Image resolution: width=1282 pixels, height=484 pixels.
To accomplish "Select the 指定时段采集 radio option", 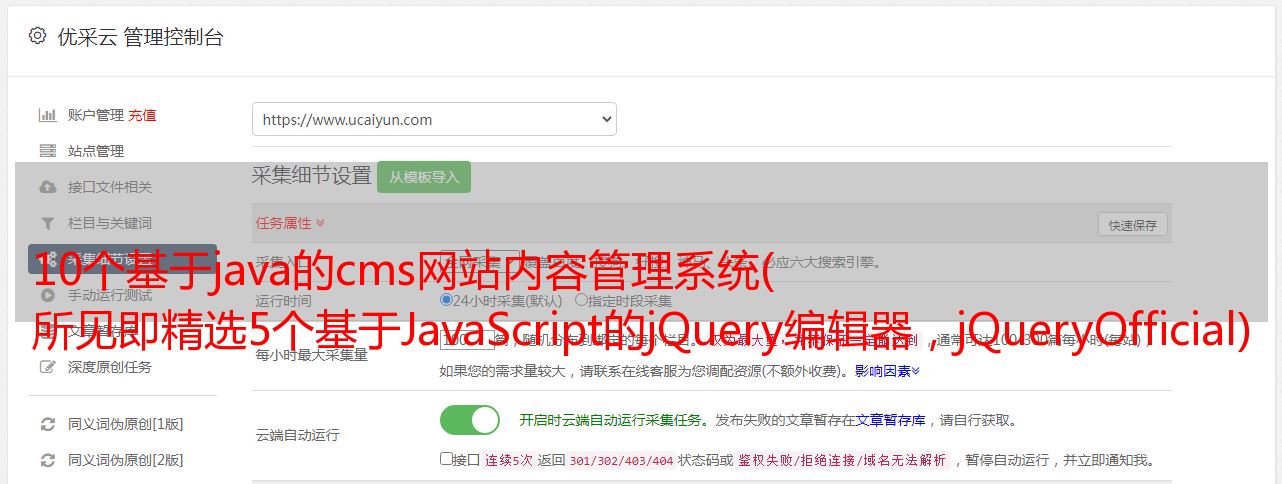I will click(581, 300).
